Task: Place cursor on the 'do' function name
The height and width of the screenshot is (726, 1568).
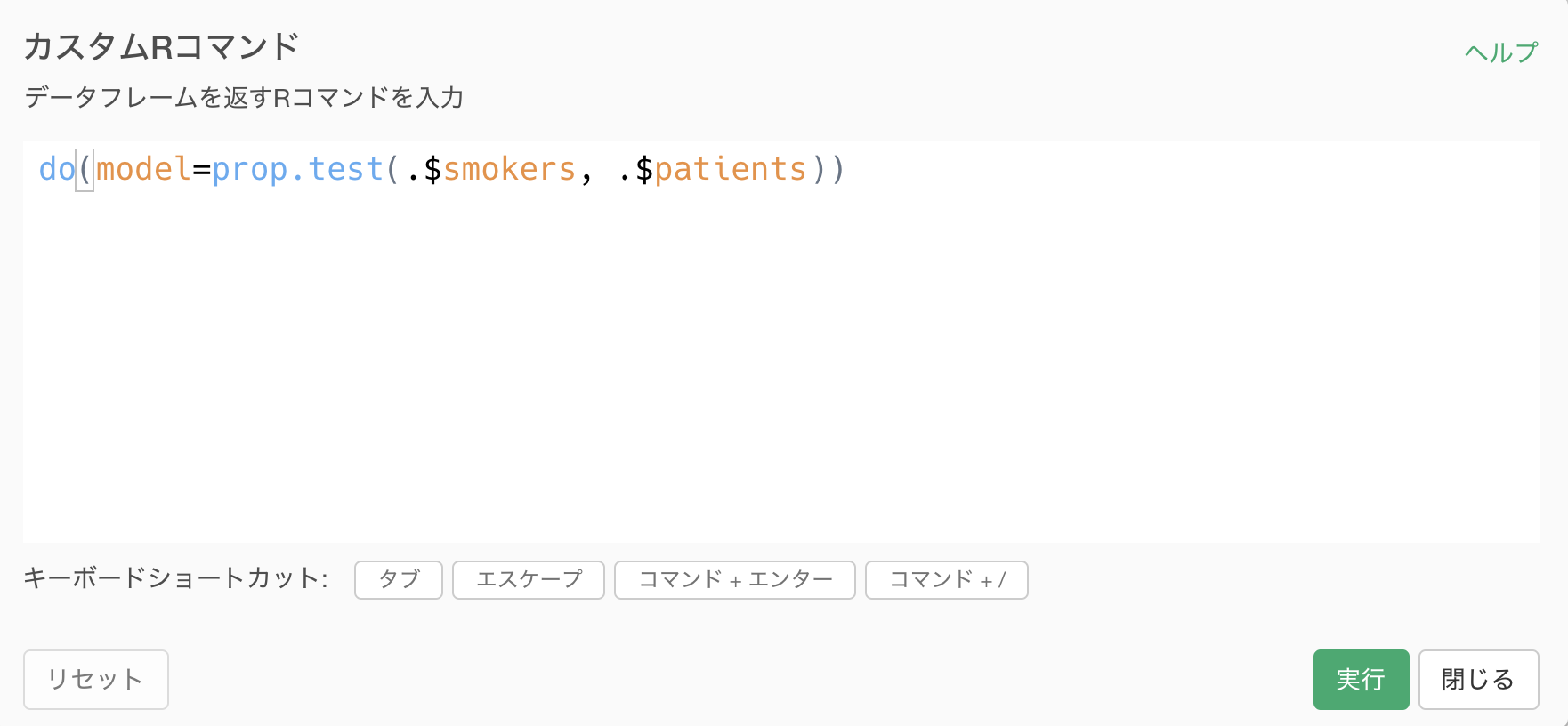Action: pyautogui.click(x=57, y=169)
